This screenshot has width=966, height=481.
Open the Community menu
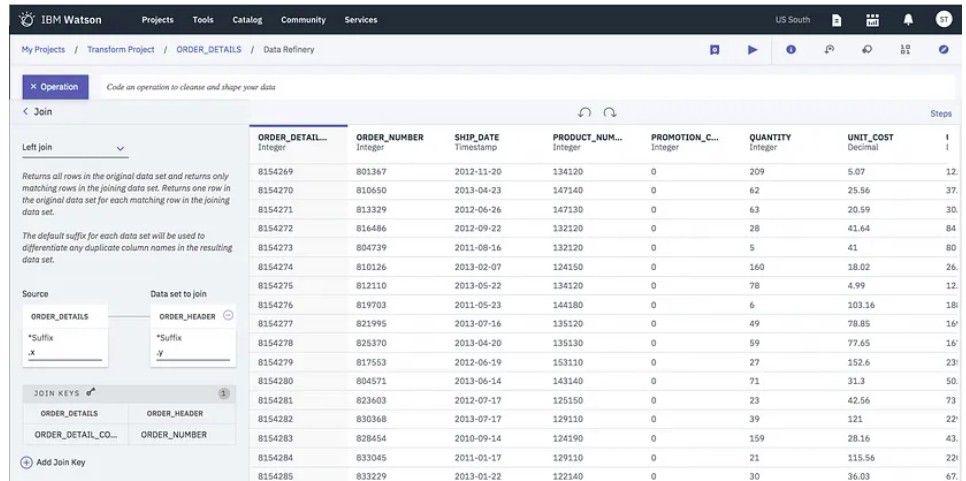(303, 20)
